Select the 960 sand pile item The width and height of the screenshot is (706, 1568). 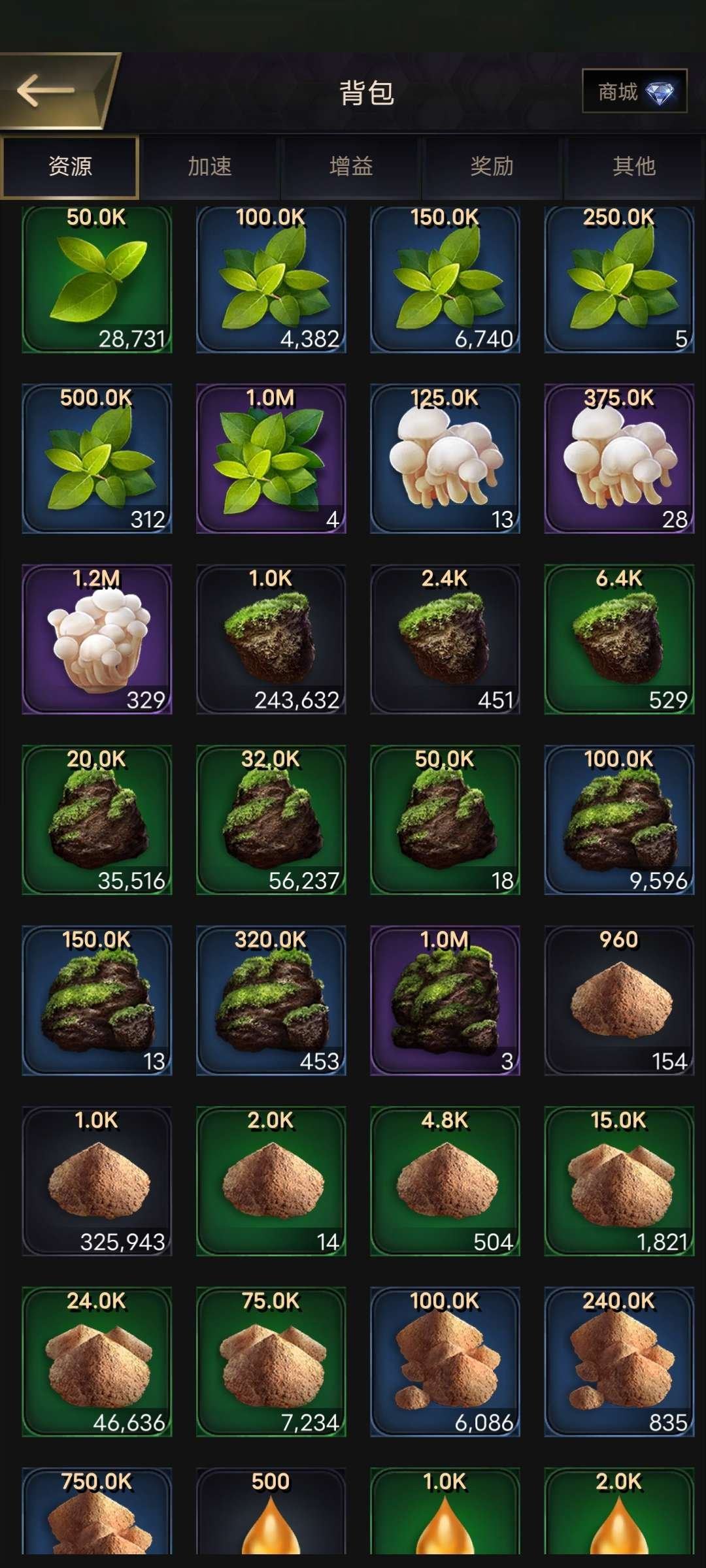point(619,1000)
